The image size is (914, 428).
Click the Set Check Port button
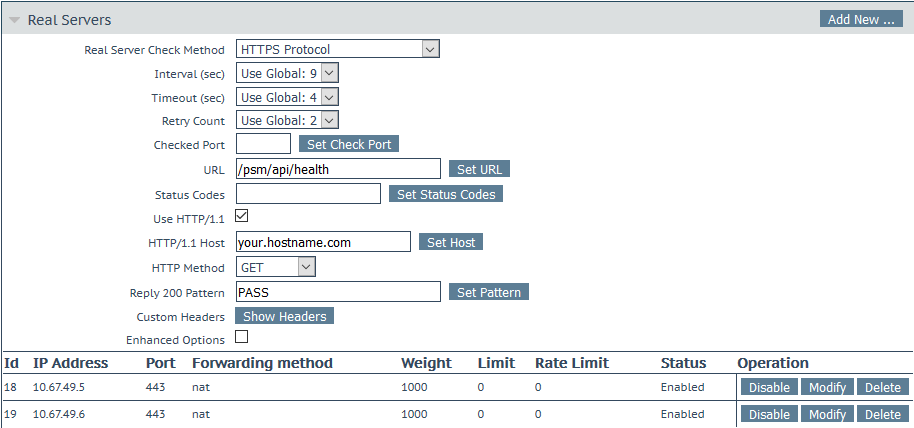[349, 144]
